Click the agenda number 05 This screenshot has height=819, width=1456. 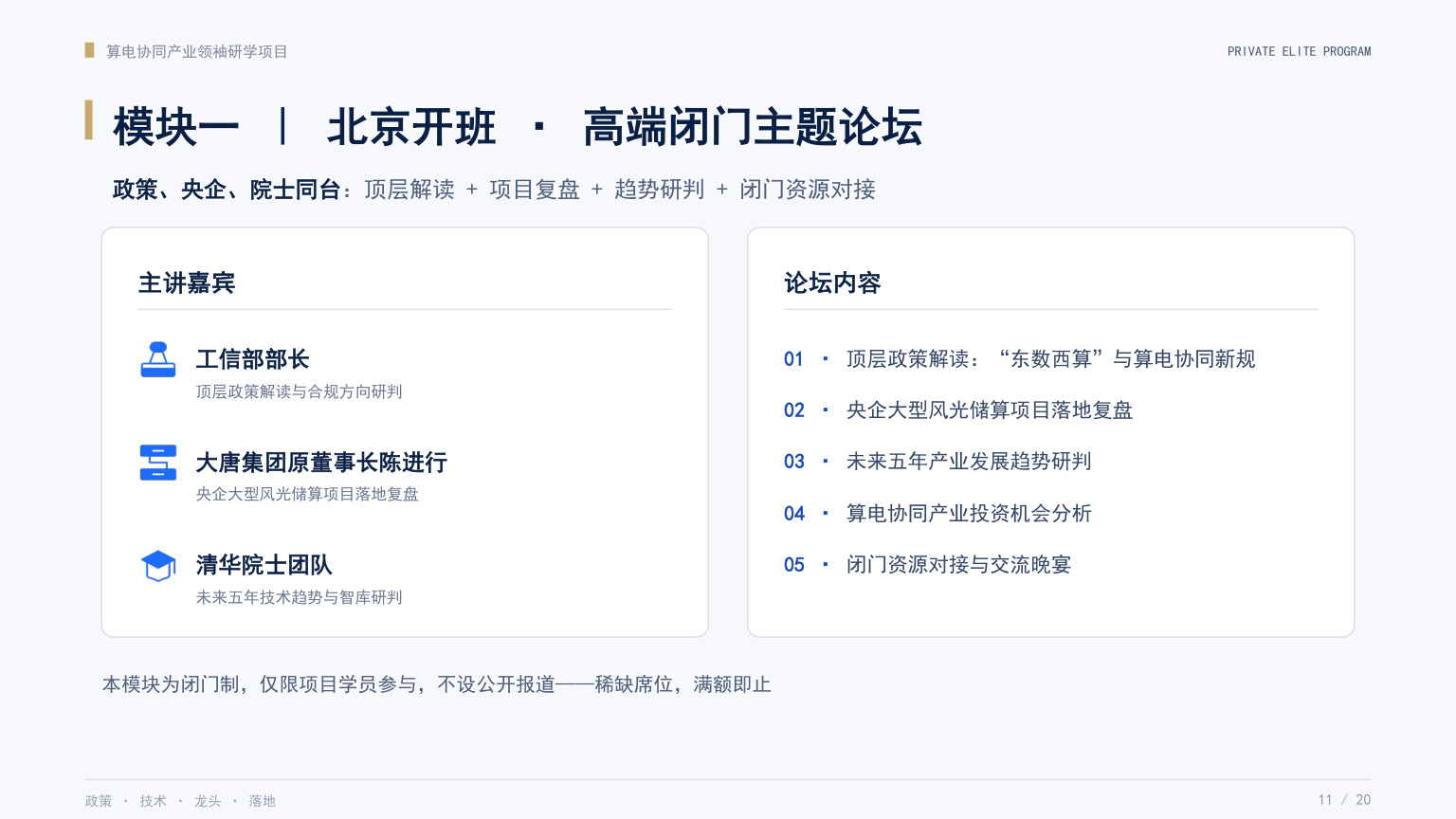793,565
